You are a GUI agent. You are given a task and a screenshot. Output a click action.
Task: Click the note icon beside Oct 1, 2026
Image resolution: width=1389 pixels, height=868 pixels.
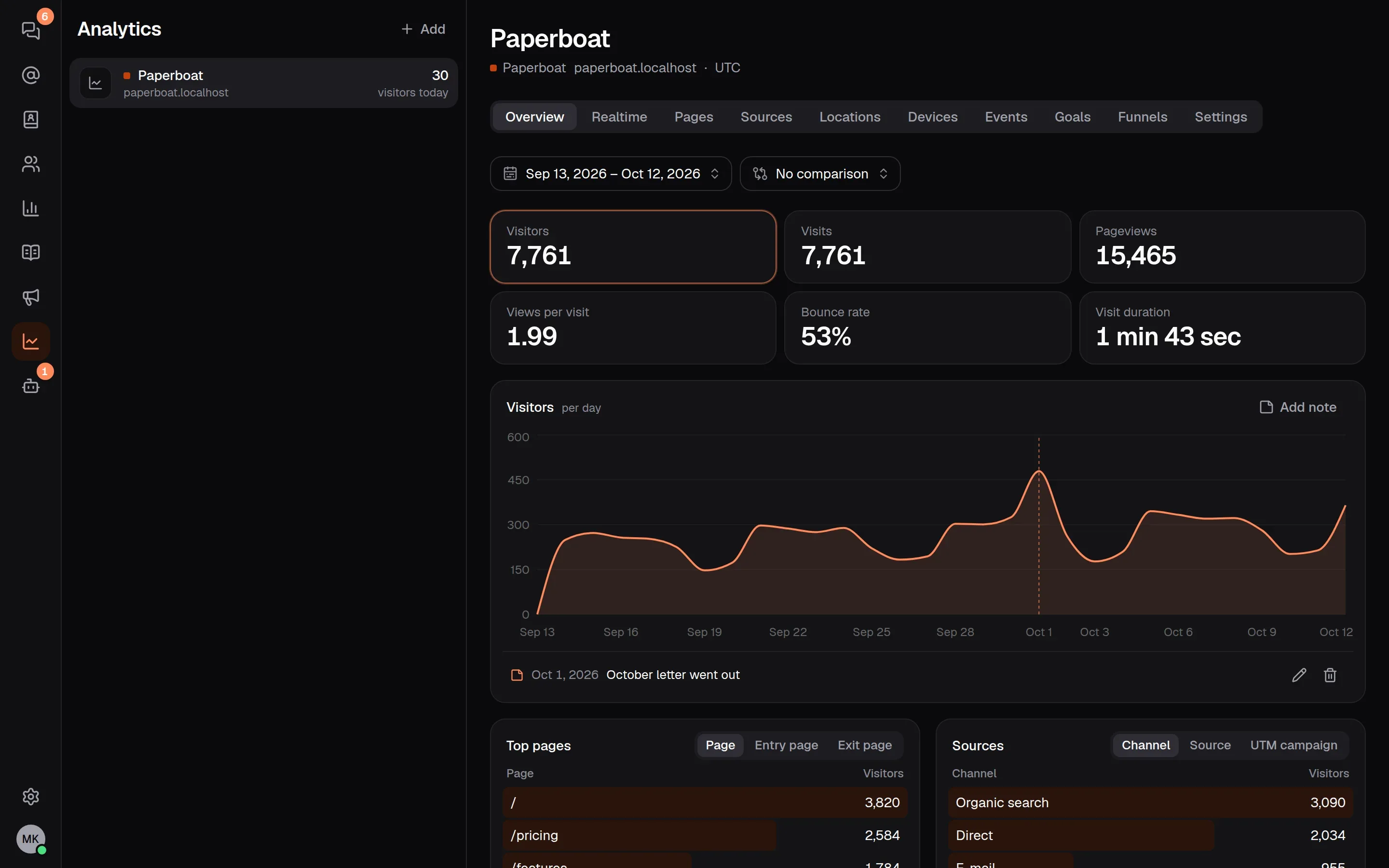517,675
